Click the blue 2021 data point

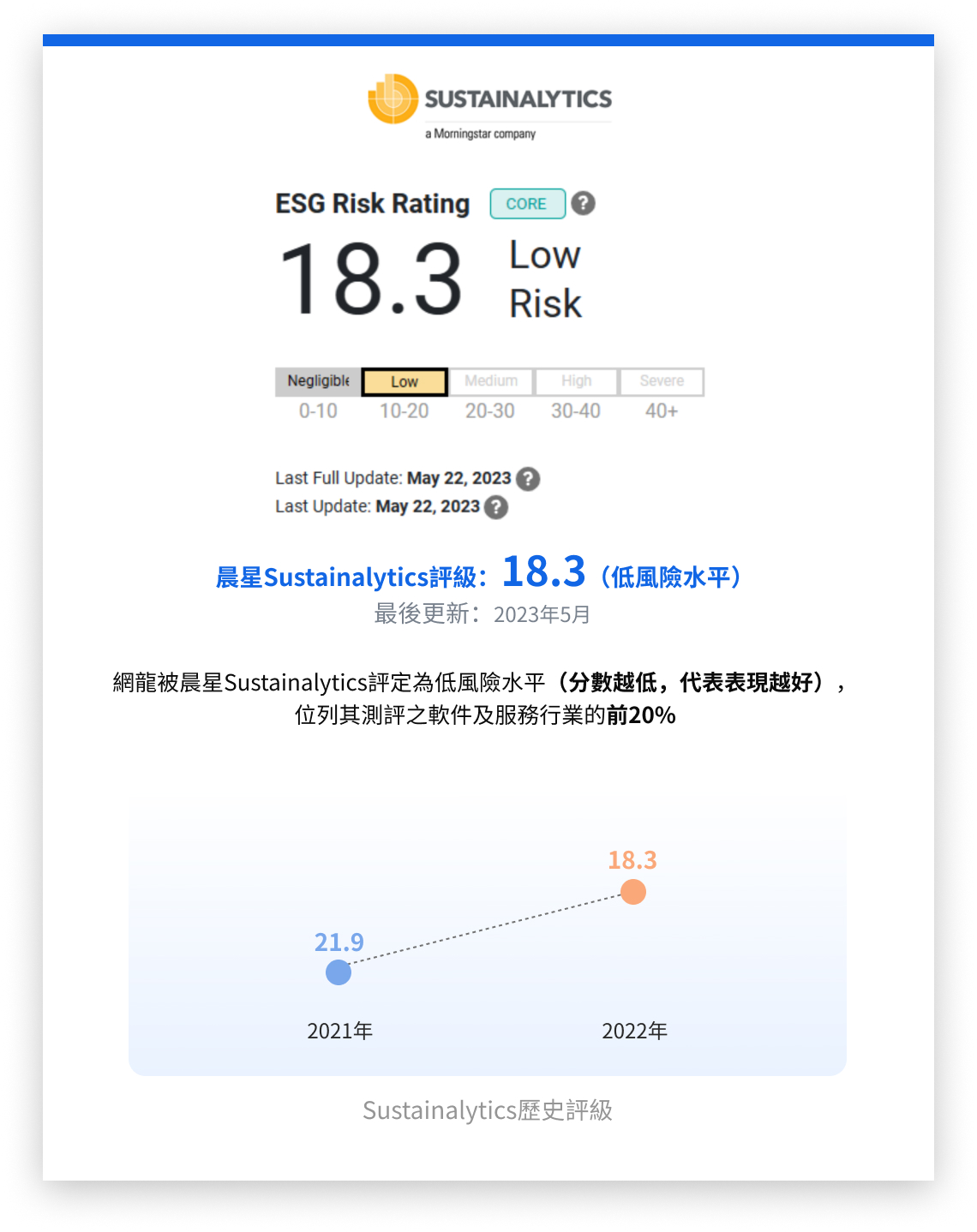click(x=339, y=972)
